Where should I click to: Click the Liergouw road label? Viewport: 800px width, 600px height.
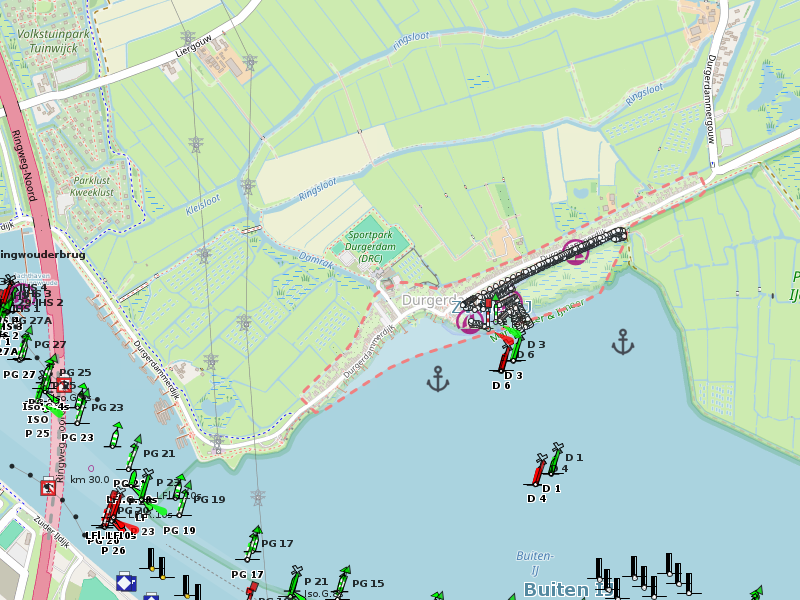coord(195,48)
